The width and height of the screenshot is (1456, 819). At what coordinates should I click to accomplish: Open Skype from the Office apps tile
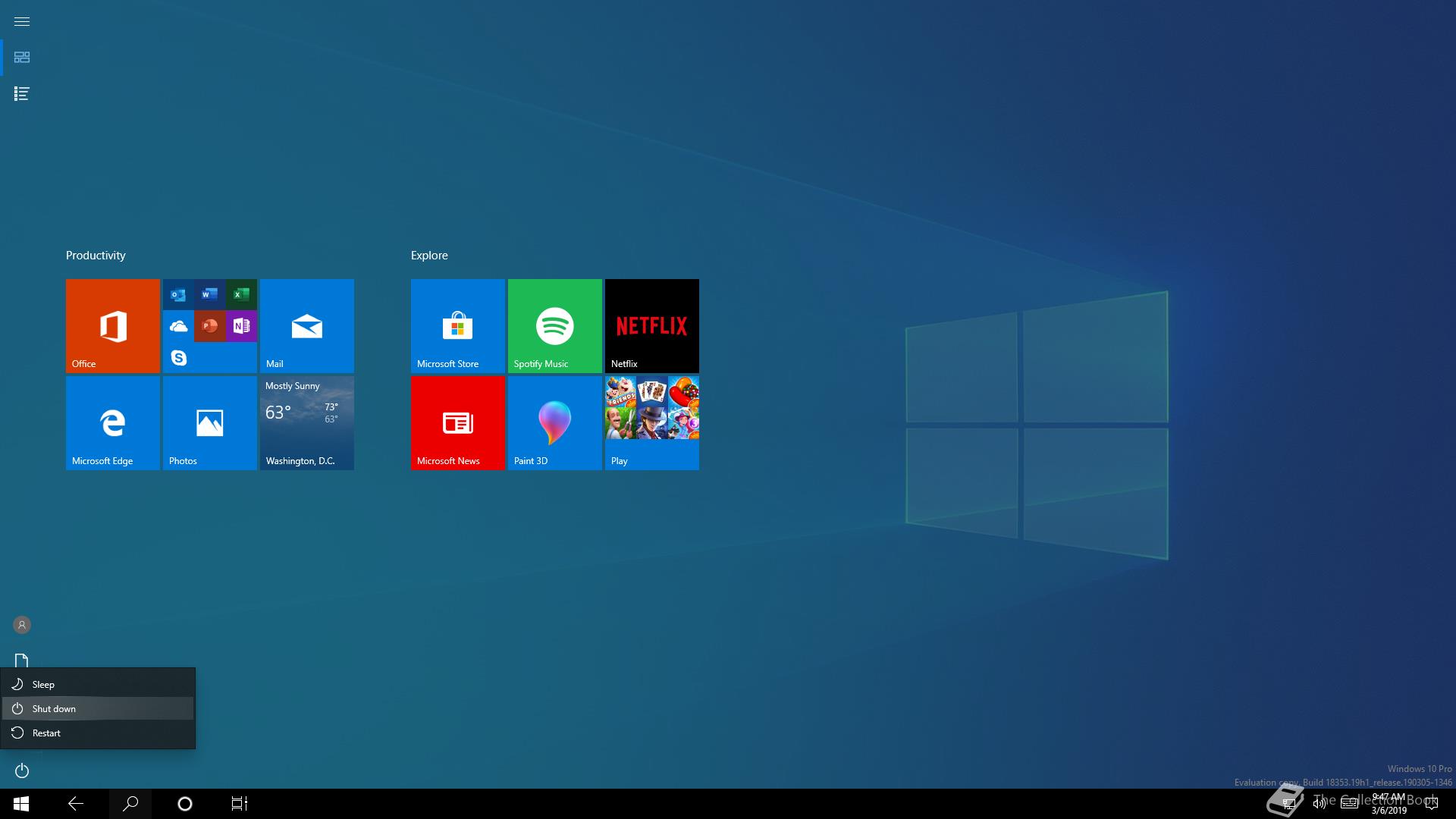178,358
